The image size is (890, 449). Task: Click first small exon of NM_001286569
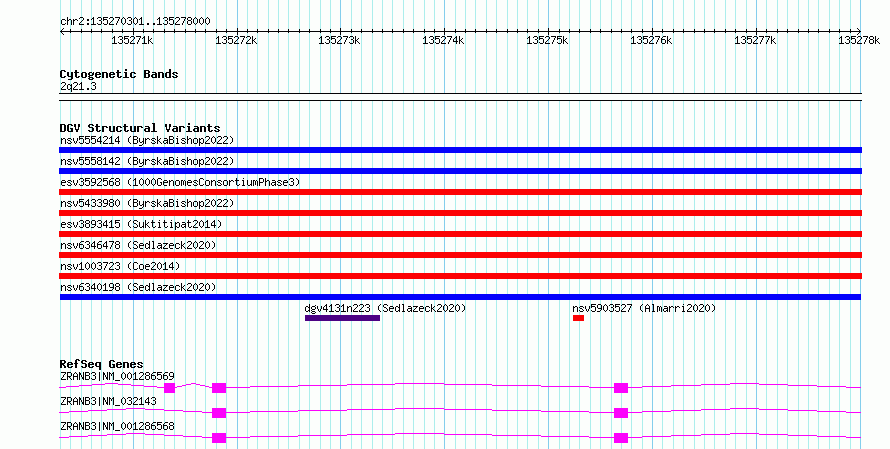170,388
